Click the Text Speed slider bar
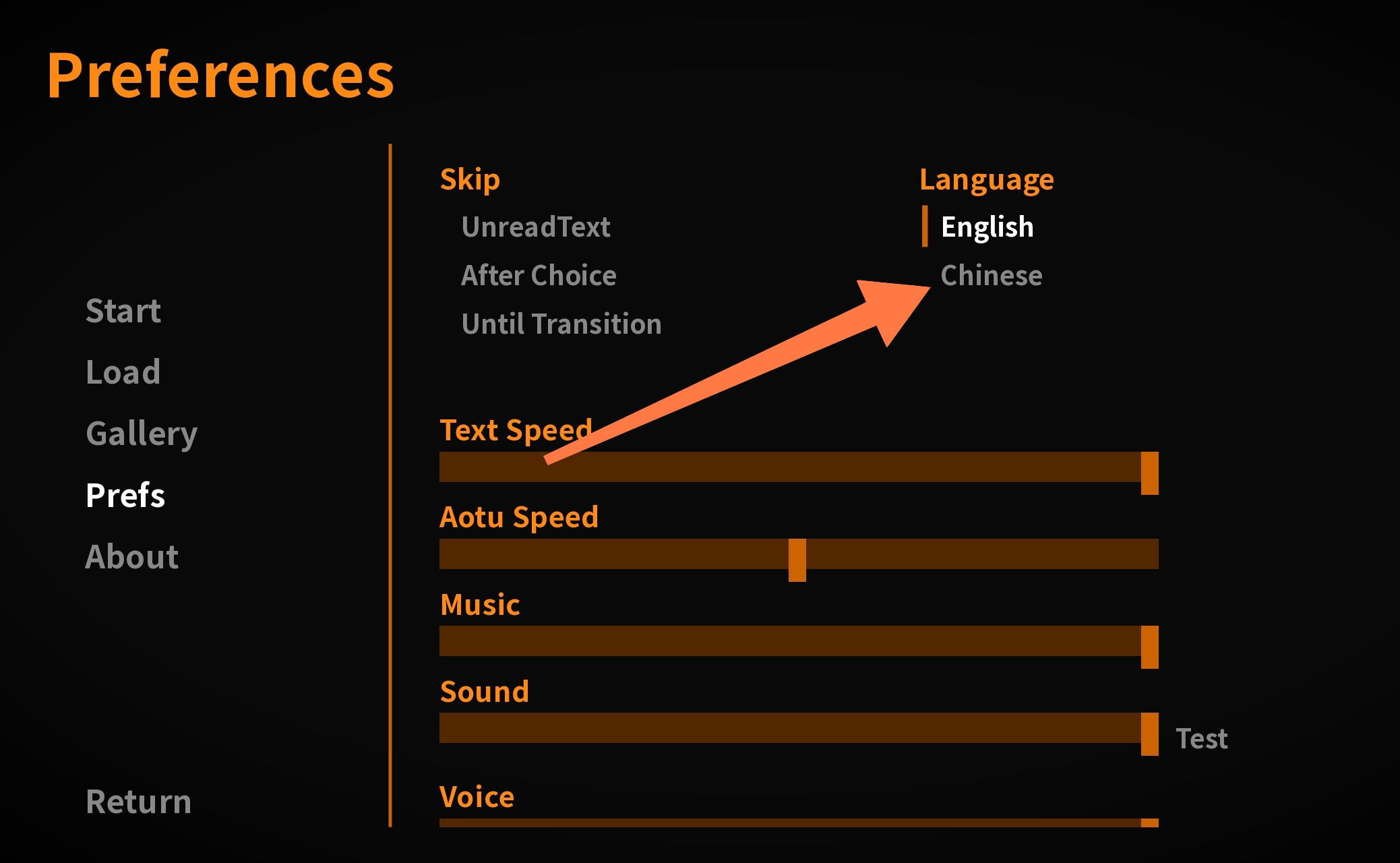 pyautogui.click(x=789, y=467)
